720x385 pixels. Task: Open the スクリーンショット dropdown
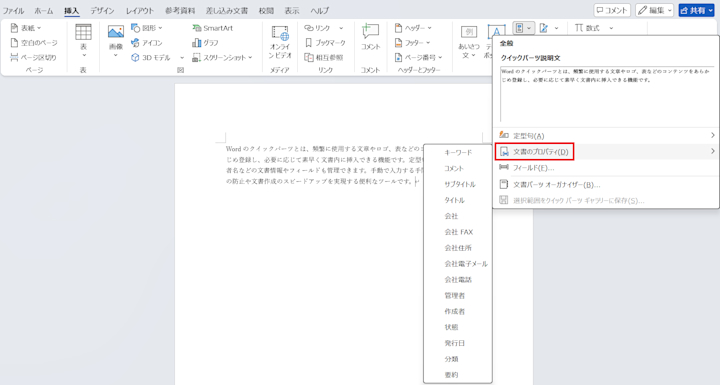coord(223,57)
